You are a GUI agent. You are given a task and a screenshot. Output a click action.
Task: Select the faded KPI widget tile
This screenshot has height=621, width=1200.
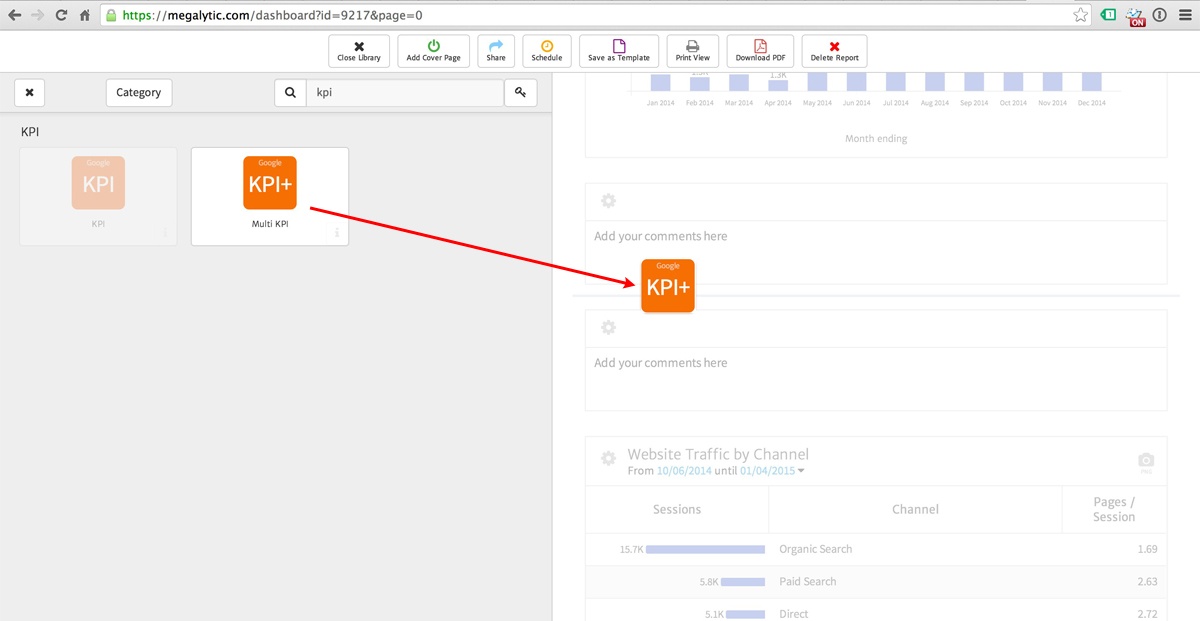coord(98,196)
